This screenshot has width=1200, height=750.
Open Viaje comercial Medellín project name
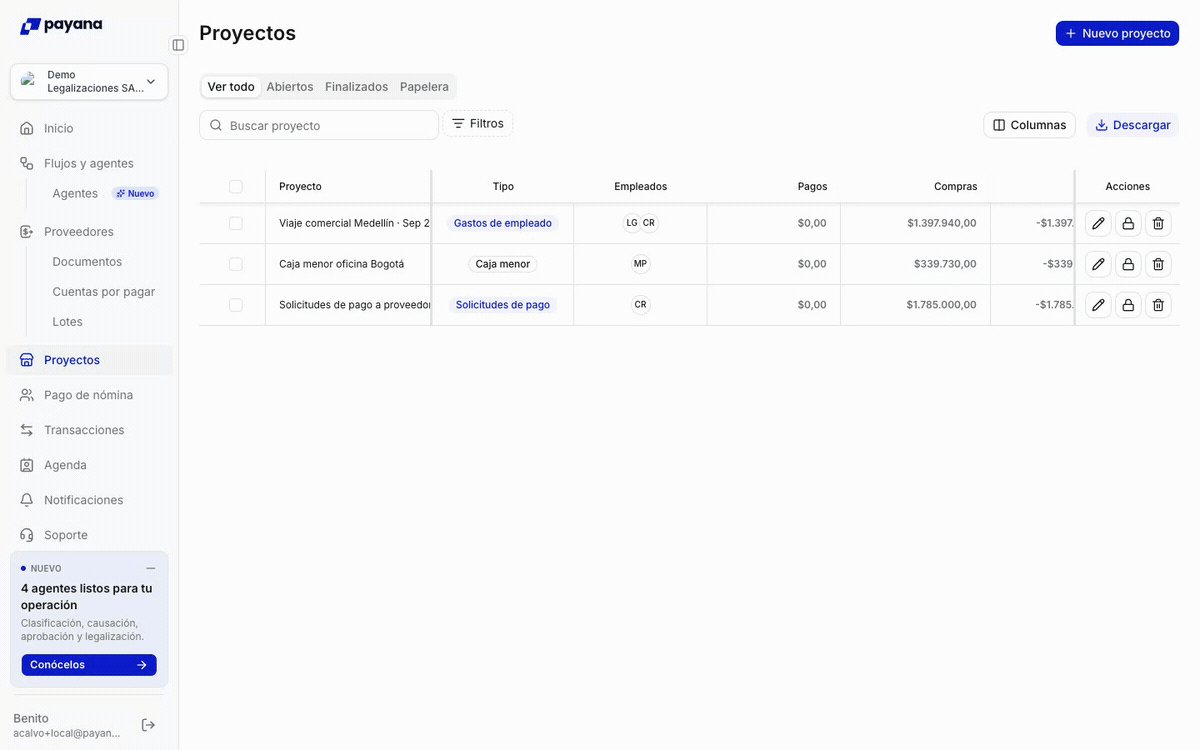(x=354, y=223)
